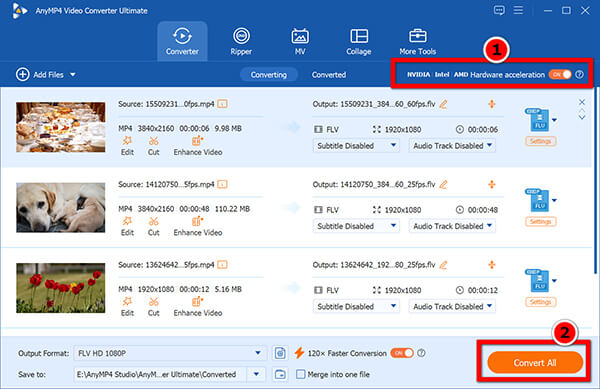Remove the 15509231 video with X icon
The image size is (600, 389).
coord(582,102)
